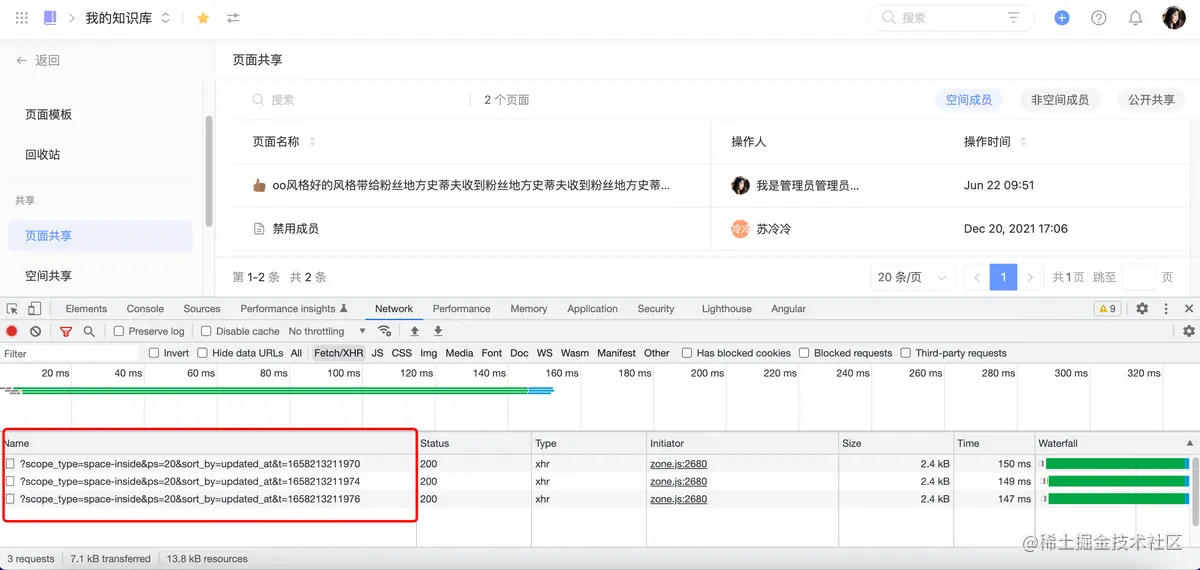The image size is (1200, 570).
Task: Sort by Waterfall column arrow
Action: pyautogui.click(x=1190, y=443)
